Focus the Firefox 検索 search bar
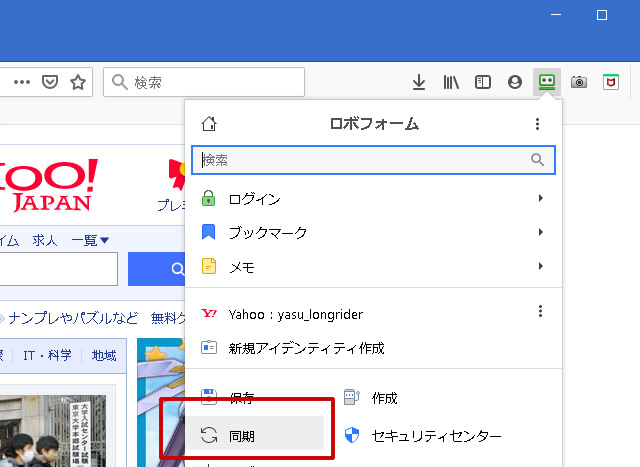The height and width of the screenshot is (467, 640). (204, 82)
